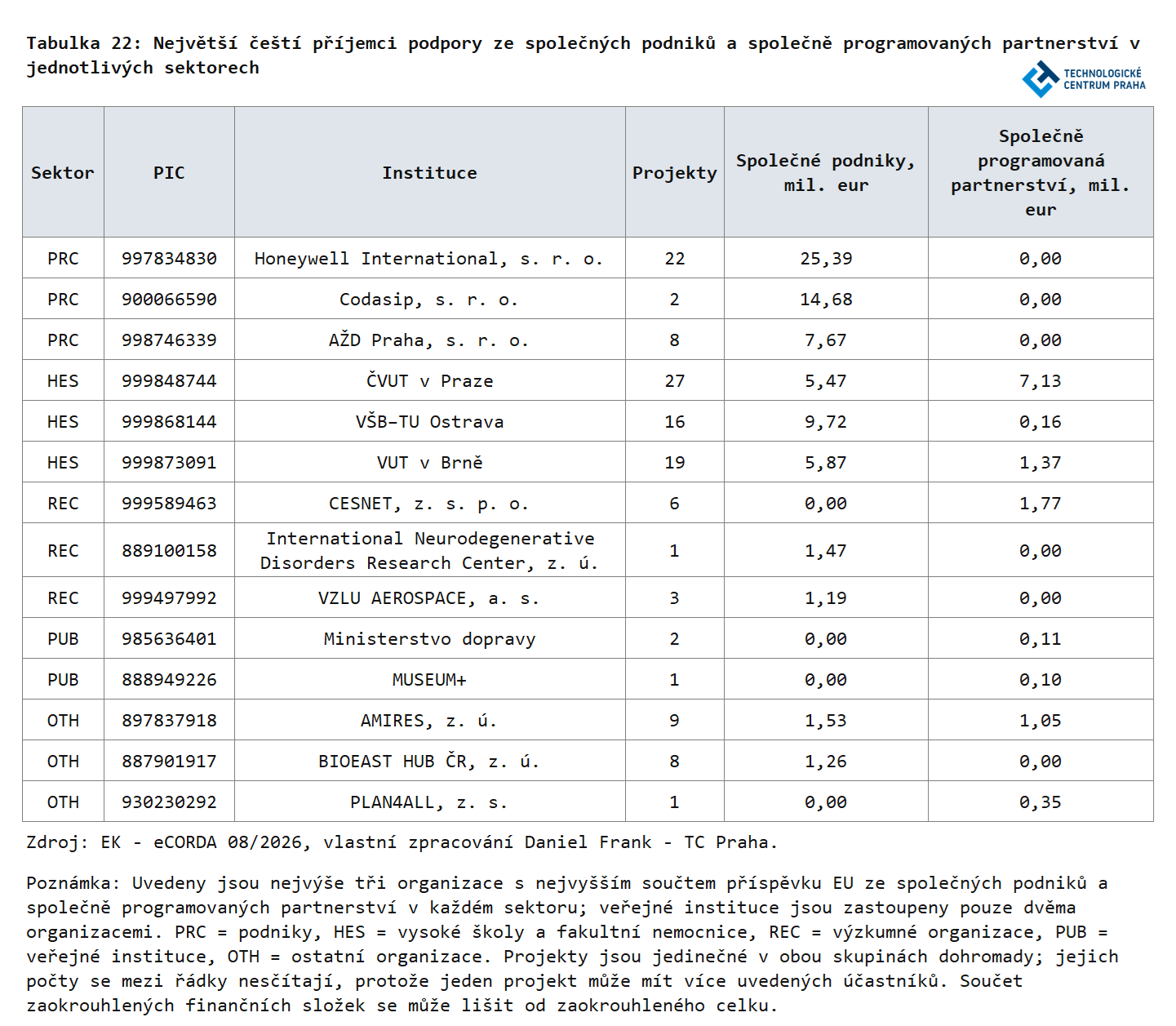Screen dimensions: 1176x1026
Task: Click 'International Neurodegenerative Disorders Research Center' cell
Action: click(430, 551)
